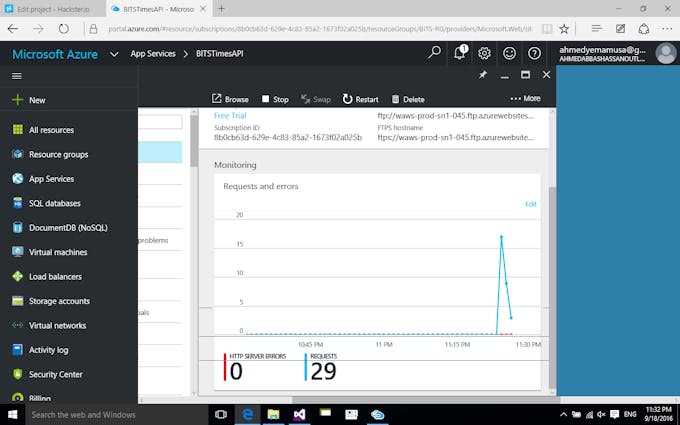Open Visual Studio from taskbar
680x425 pixels.
[x=299, y=415]
